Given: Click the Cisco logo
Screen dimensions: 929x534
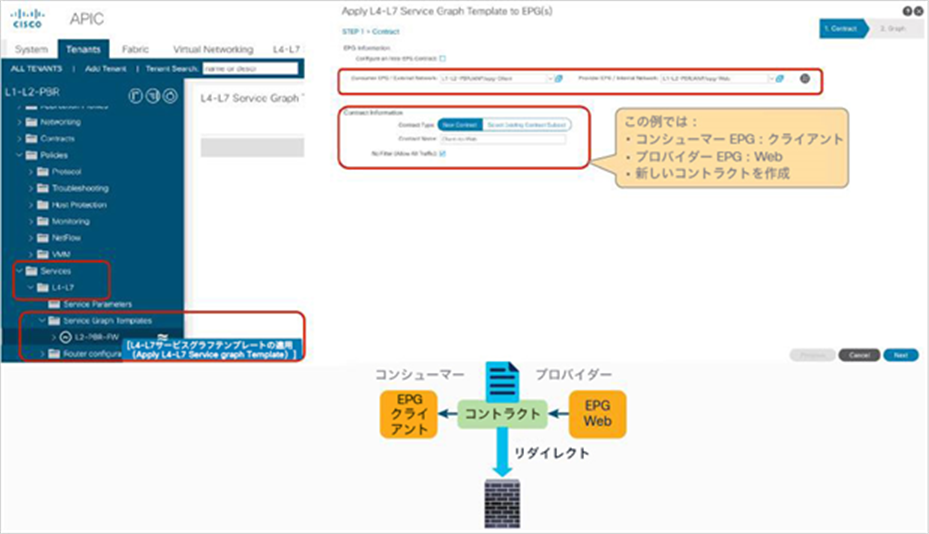Looking at the screenshot, I should click(28, 18).
